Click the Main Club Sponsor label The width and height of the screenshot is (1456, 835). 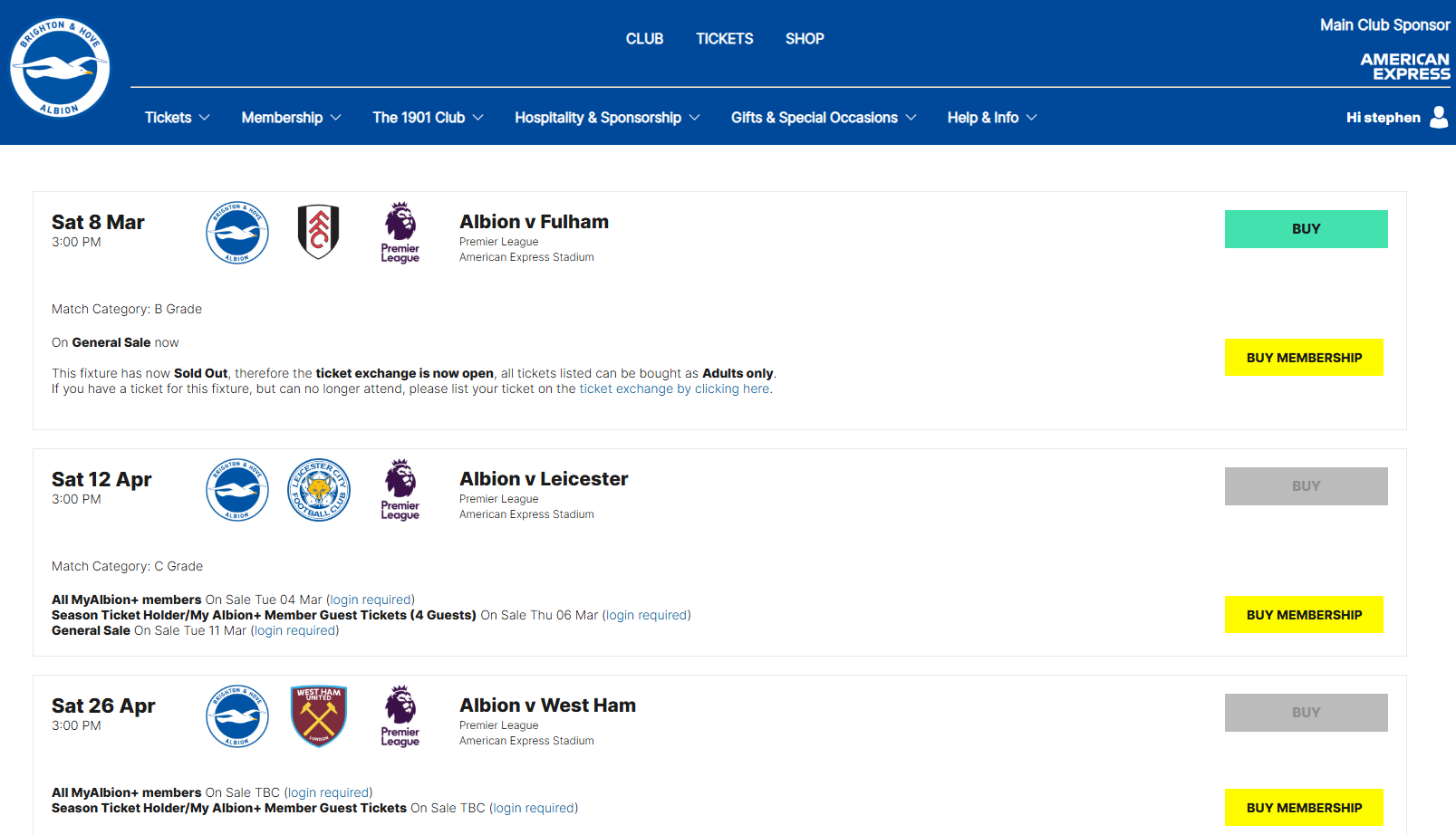(x=1384, y=25)
